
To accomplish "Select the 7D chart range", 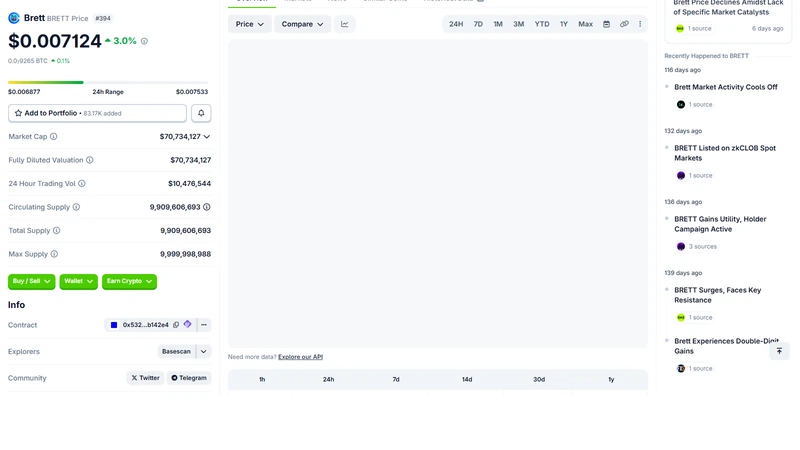I will 478,24.
